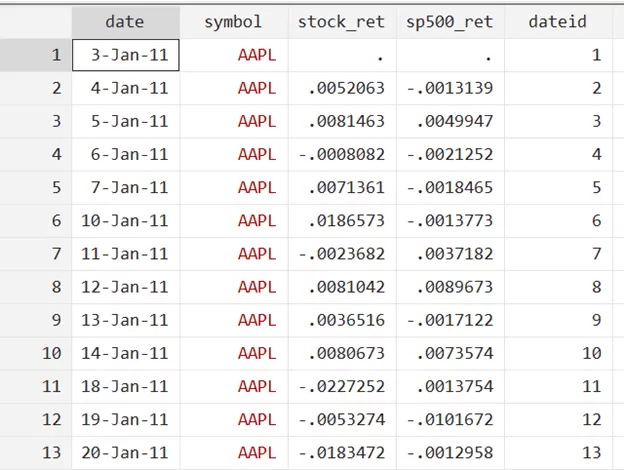Image resolution: width=624 pixels, height=470 pixels.
Task: Click stock_ret value .0052063
Action: point(342,88)
